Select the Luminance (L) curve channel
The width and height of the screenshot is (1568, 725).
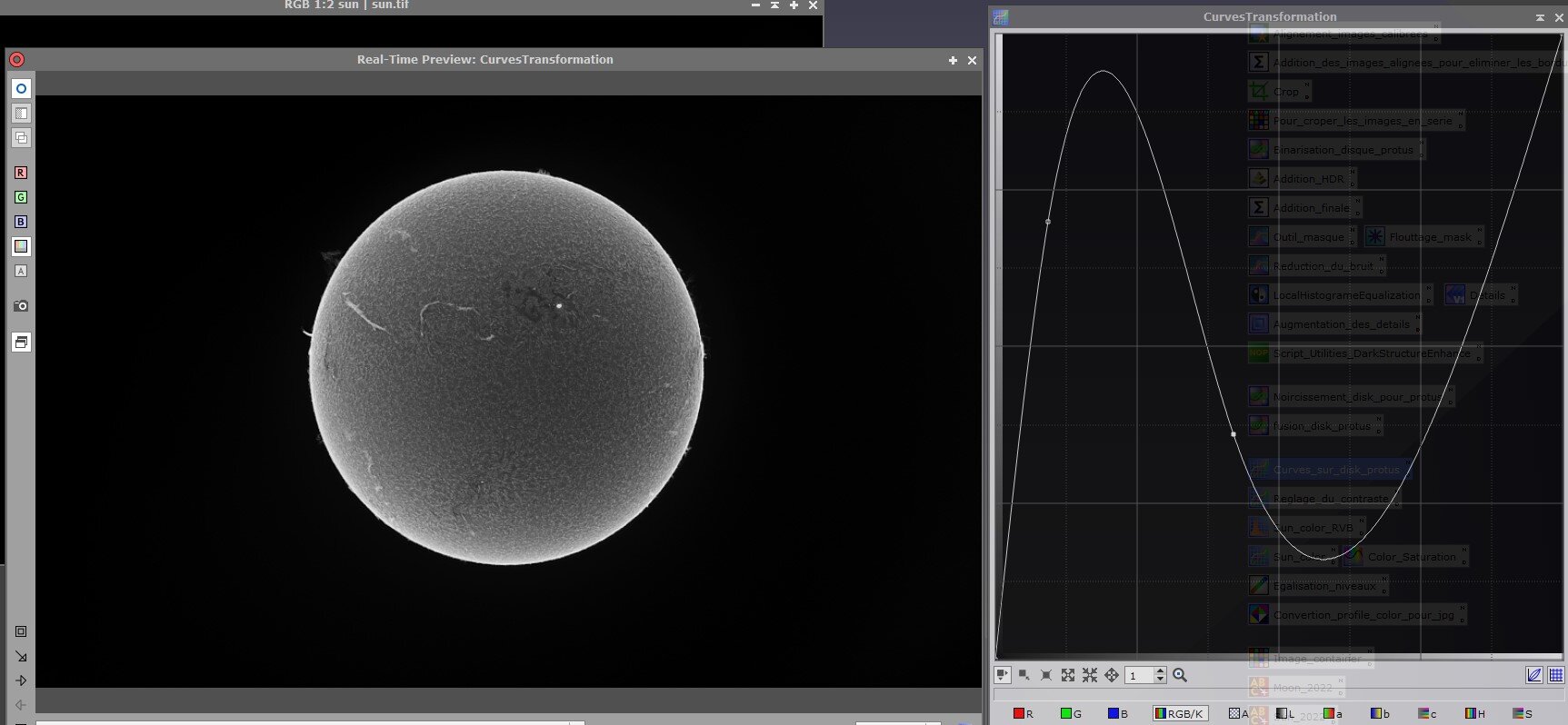click(x=1285, y=714)
